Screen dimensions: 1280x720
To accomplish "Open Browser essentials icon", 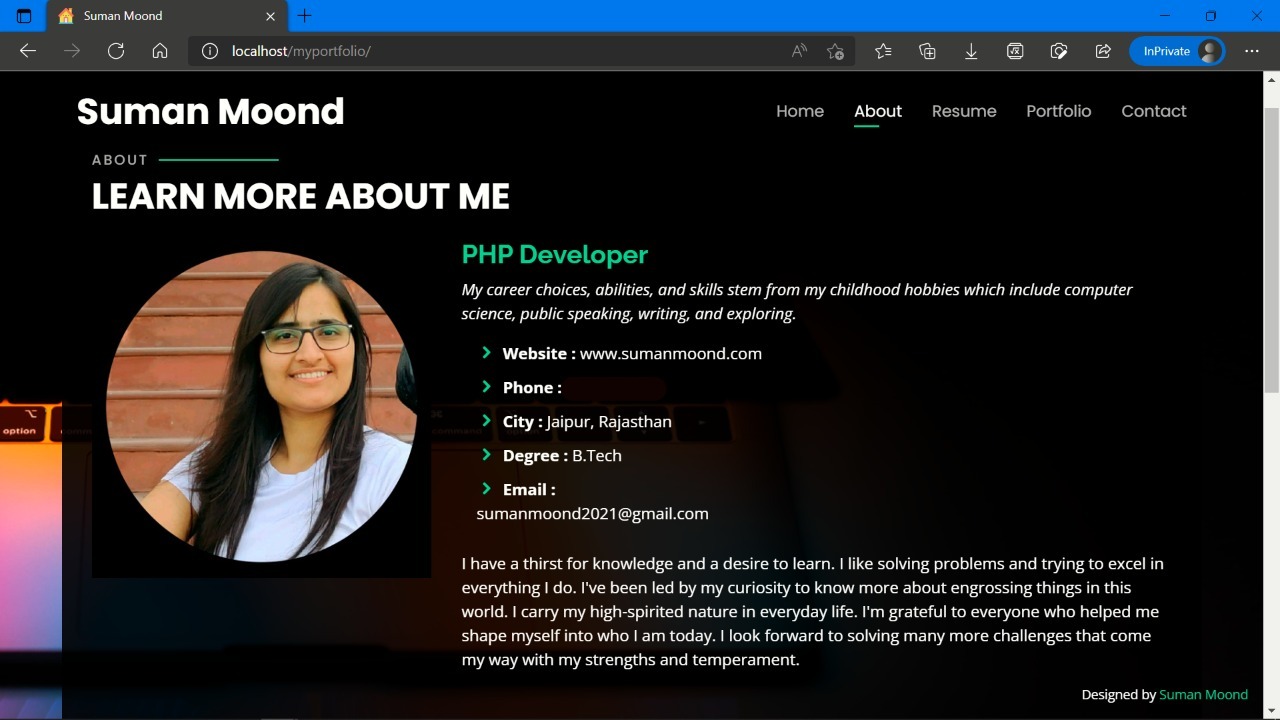I will click(1059, 51).
